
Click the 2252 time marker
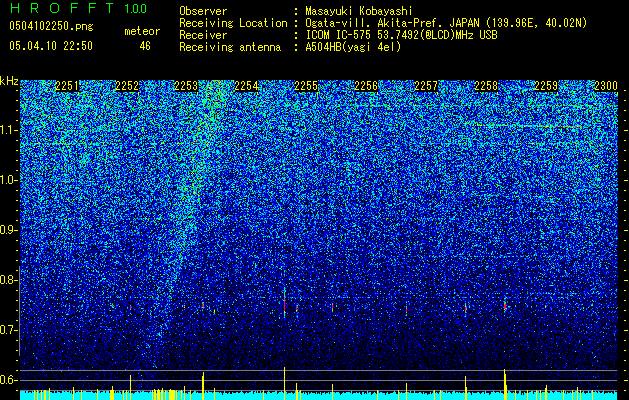click(x=127, y=86)
